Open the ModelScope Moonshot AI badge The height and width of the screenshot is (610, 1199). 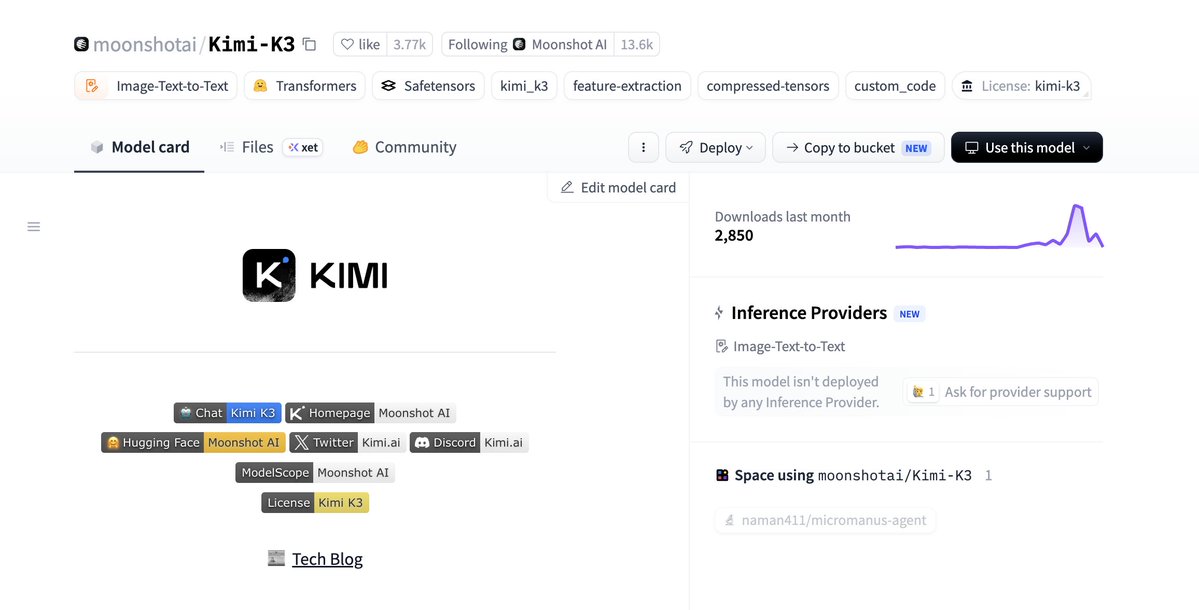315,472
